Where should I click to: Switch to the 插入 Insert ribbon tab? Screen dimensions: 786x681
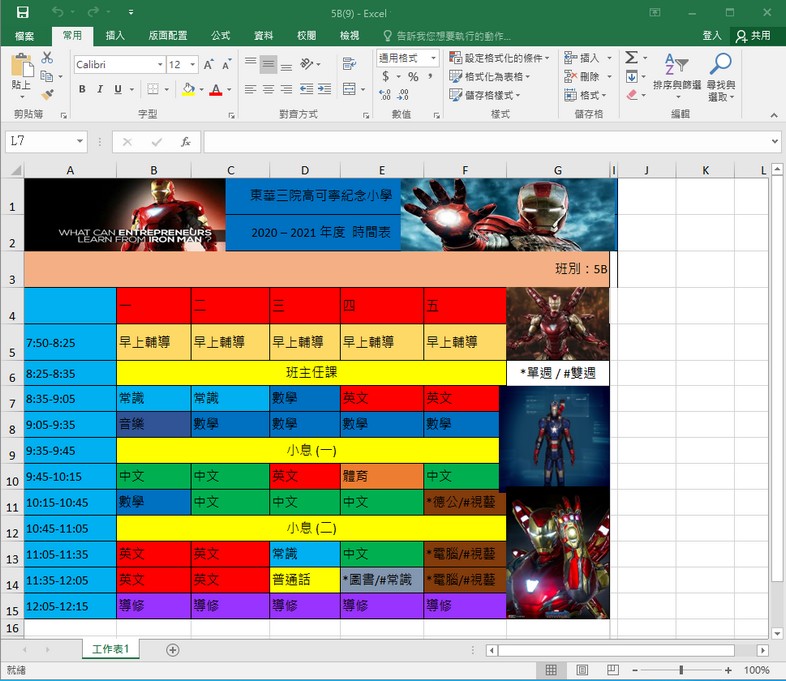click(x=115, y=36)
